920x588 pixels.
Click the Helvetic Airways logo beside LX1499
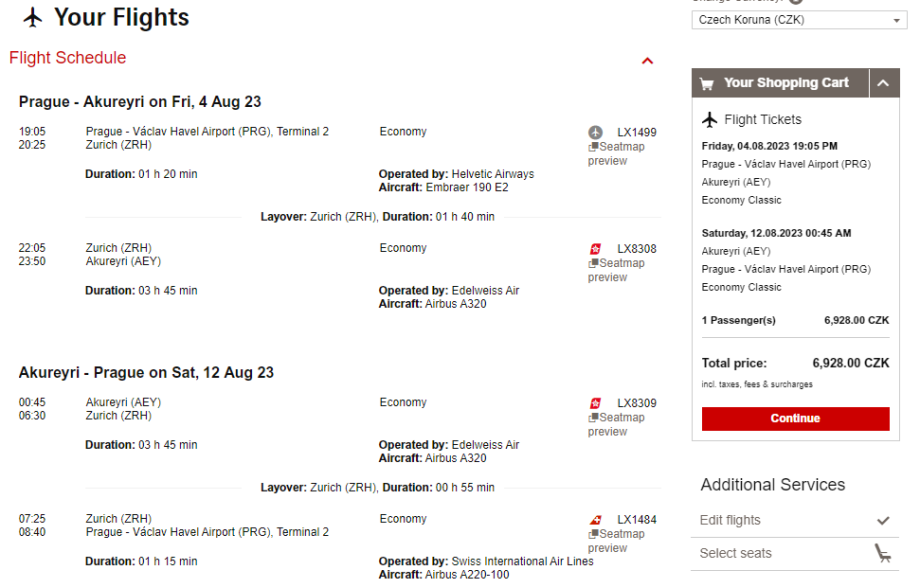[596, 132]
